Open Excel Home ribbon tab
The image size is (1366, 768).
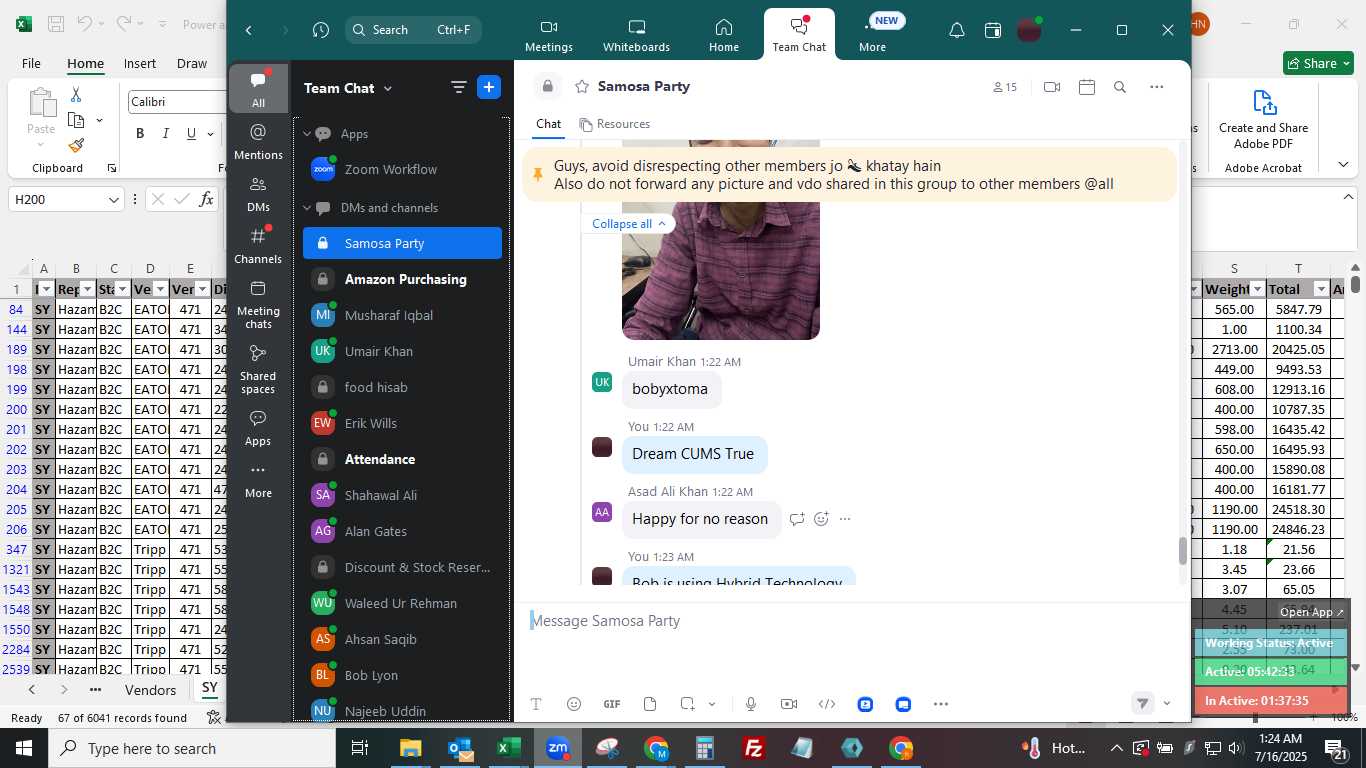point(85,63)
